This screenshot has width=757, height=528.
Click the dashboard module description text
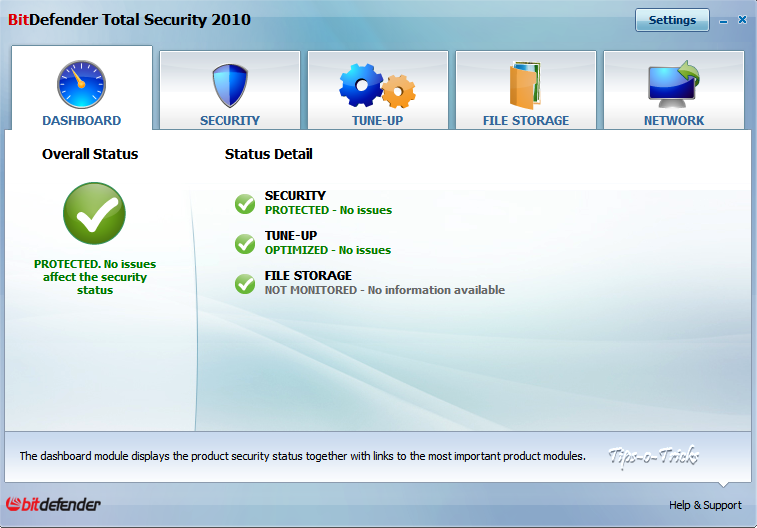[302, 456]
